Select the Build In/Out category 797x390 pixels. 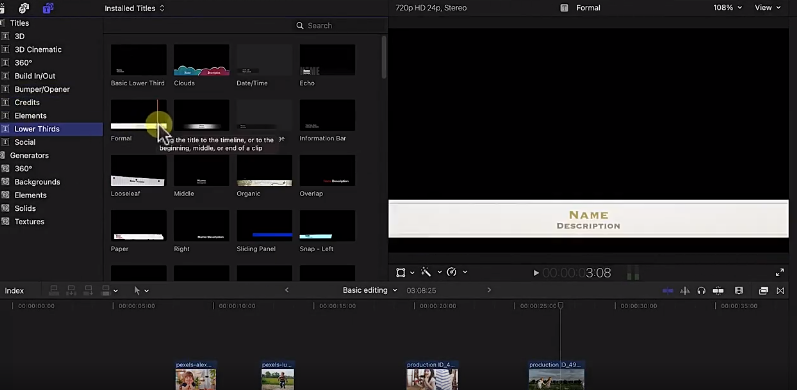point(35,76)
